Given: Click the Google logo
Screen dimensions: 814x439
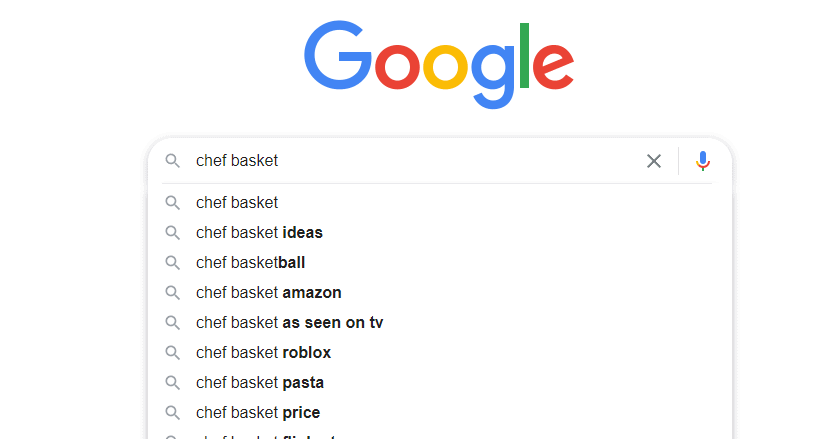Looking at the screenshot, I should coord(439,64).
